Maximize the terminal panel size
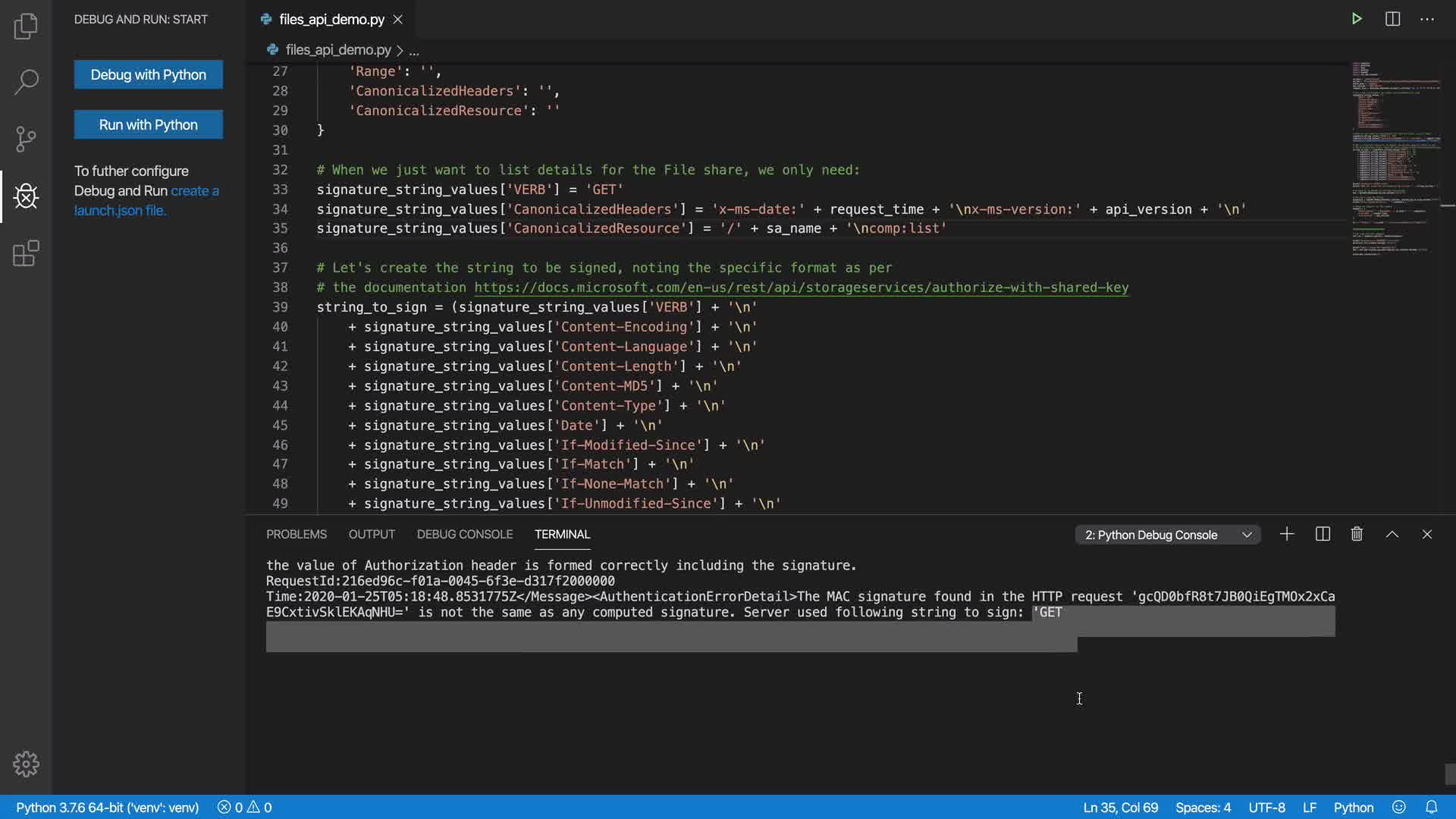Image resolution: width=1456 pixels, height=819 pixels. [x=1392, y=535]
